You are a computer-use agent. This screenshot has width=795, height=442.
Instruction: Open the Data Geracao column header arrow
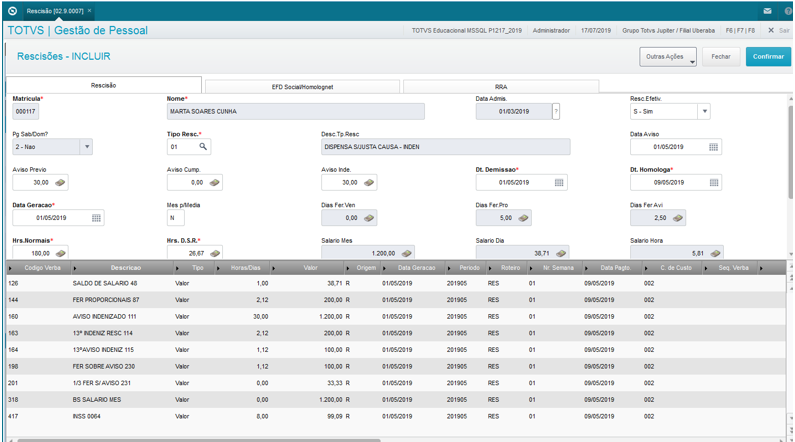point(385,268)
